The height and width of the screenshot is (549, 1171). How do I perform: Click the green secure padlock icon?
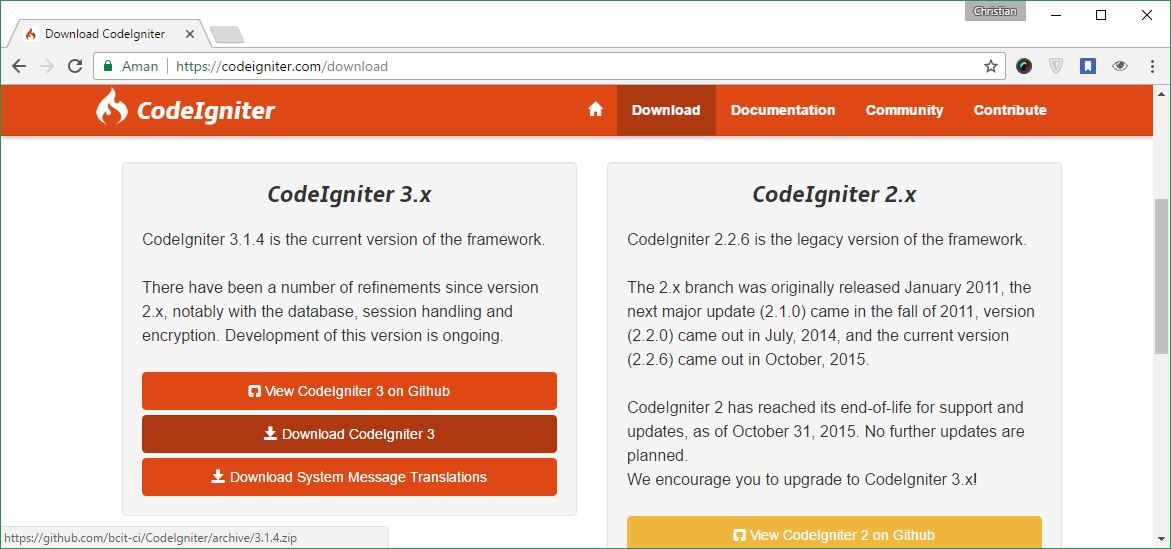tap(108, 66)
